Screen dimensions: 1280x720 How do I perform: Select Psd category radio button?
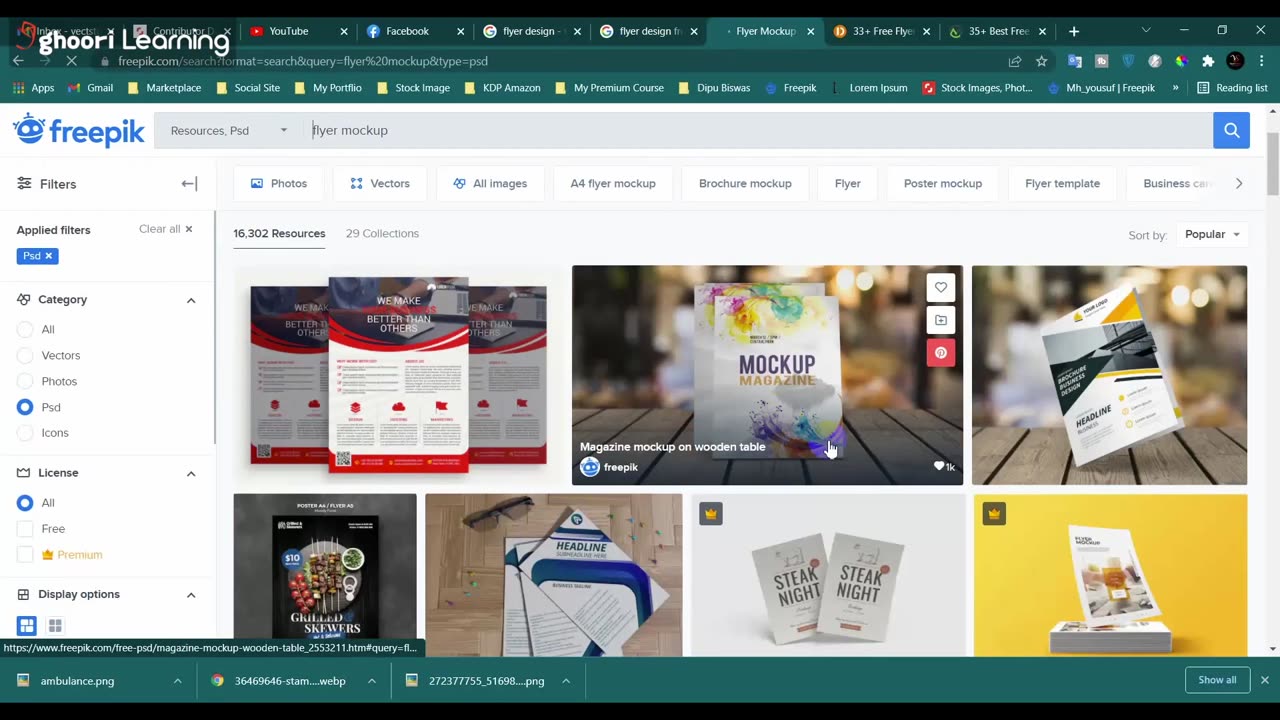pyautogui.click(x=25, y=407)
